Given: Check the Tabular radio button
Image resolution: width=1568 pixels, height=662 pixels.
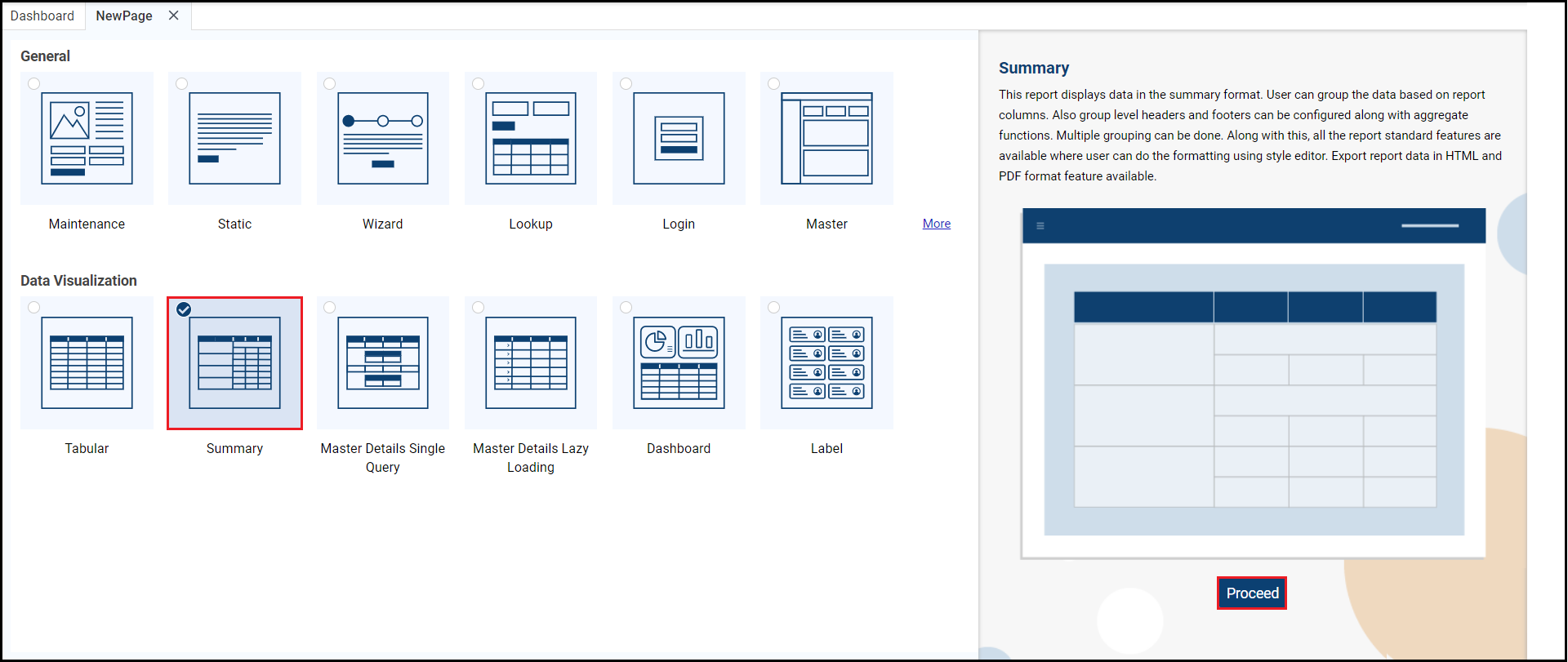Looking at the screenshot, I should tap(33, 308).
